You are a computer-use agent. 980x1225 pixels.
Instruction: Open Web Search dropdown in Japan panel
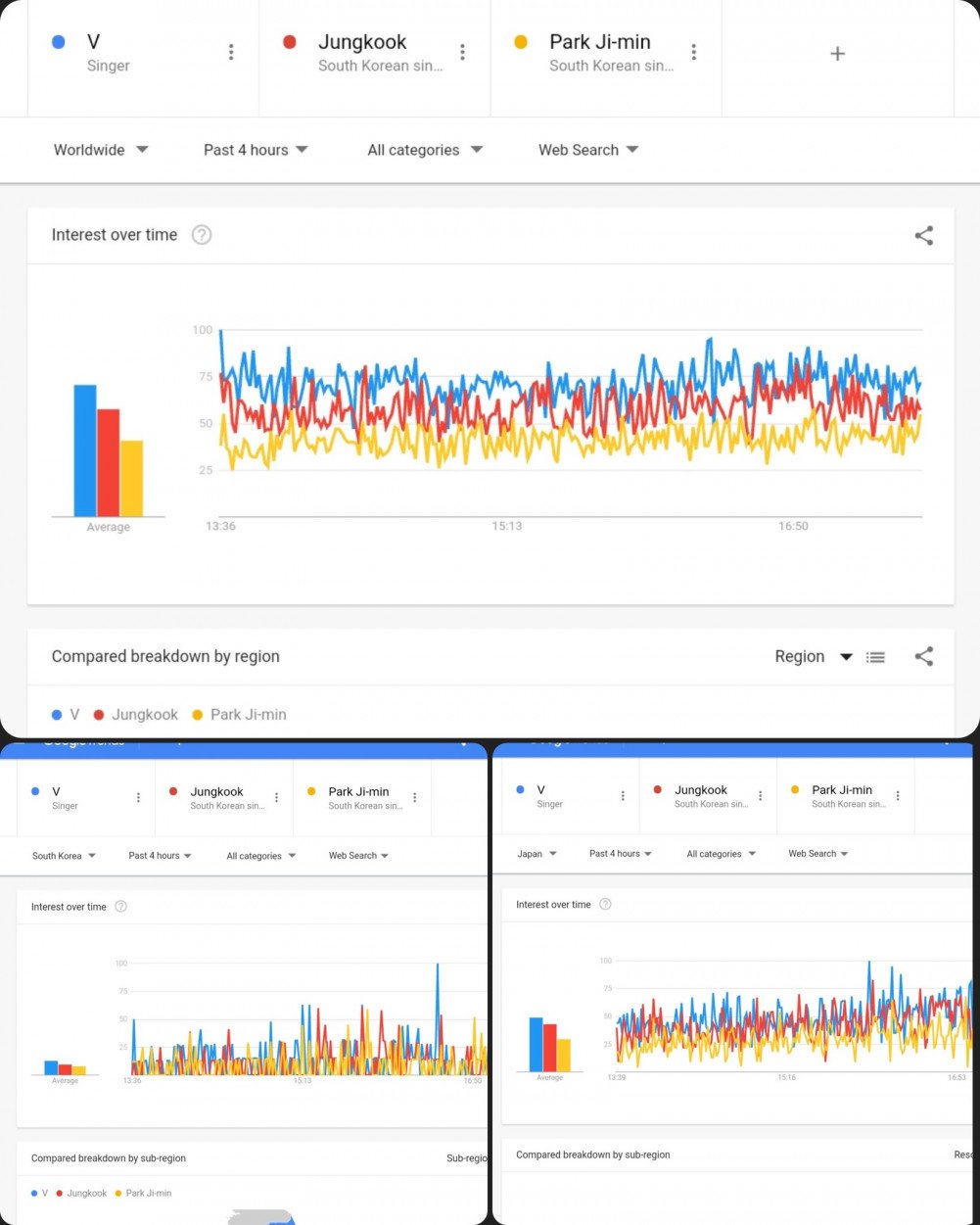pyautogui.click(x=817, y=854)
